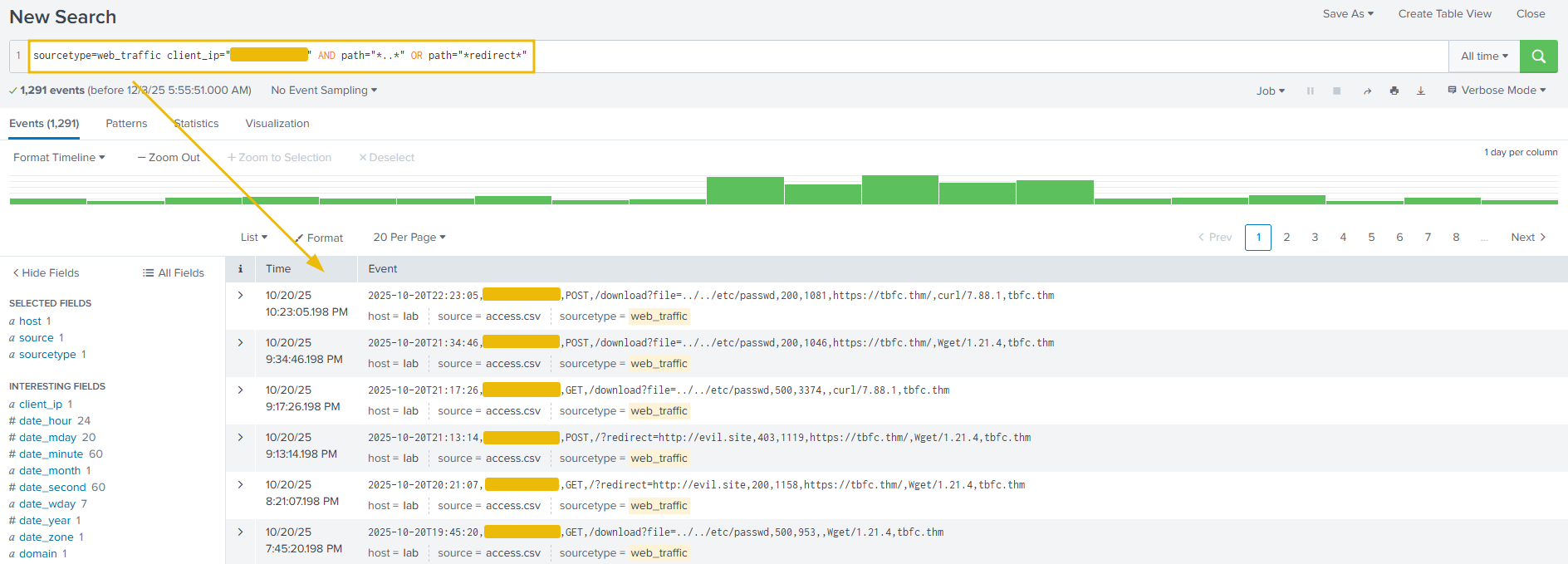Click the print results icon
The height and width of the screenshot is (564, 1568).
pos(1394,91)
